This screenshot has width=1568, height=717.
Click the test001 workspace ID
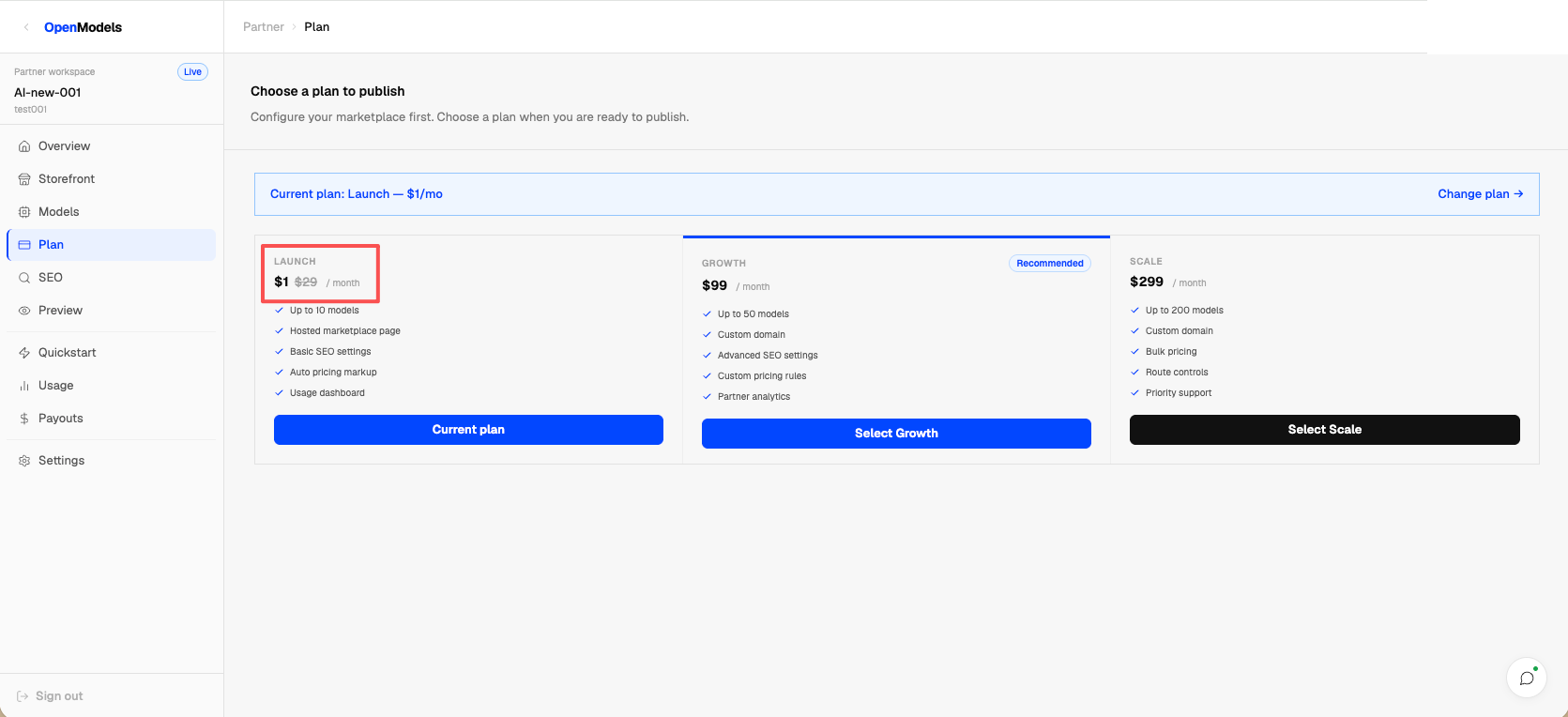(x=31, y=110)
